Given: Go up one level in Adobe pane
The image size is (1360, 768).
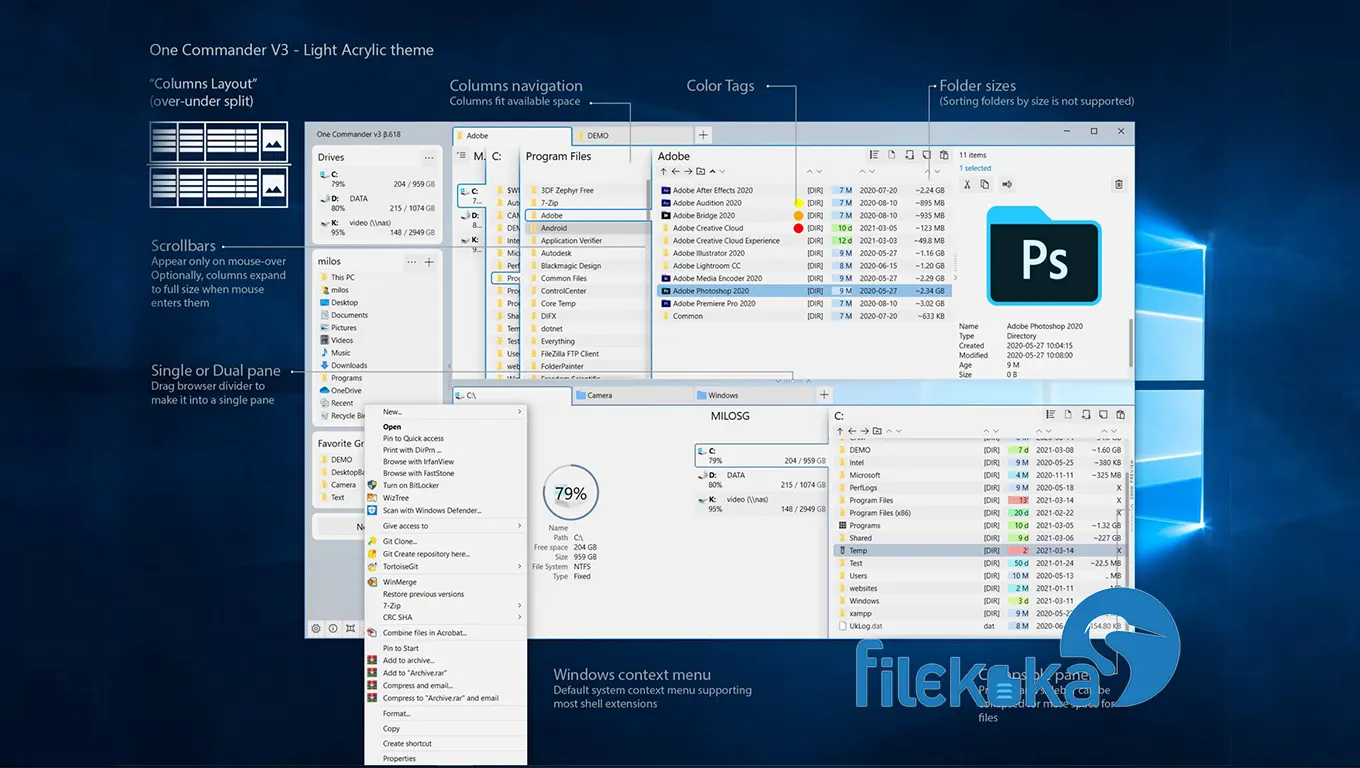Looking at the screenshot, I should [x=663, y=172].
